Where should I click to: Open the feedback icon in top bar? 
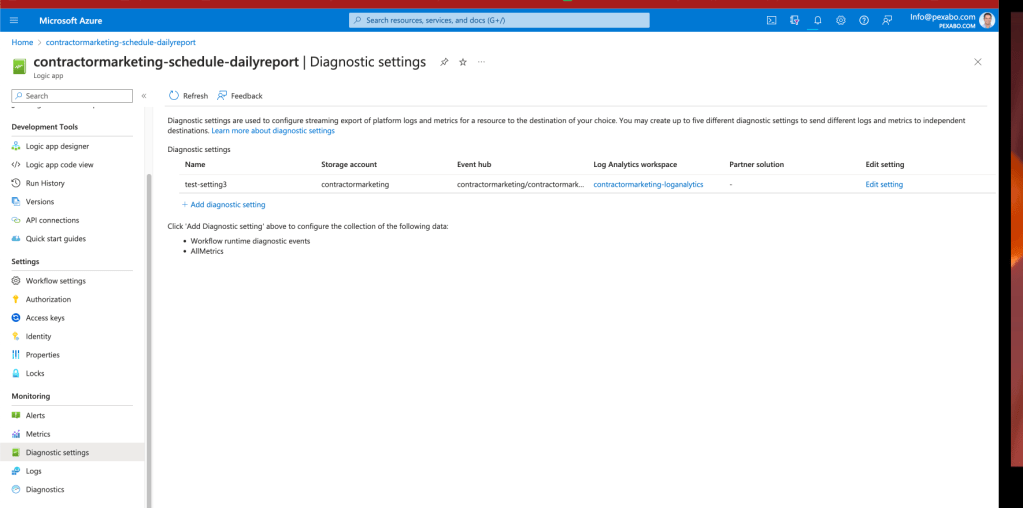(887, 20)
